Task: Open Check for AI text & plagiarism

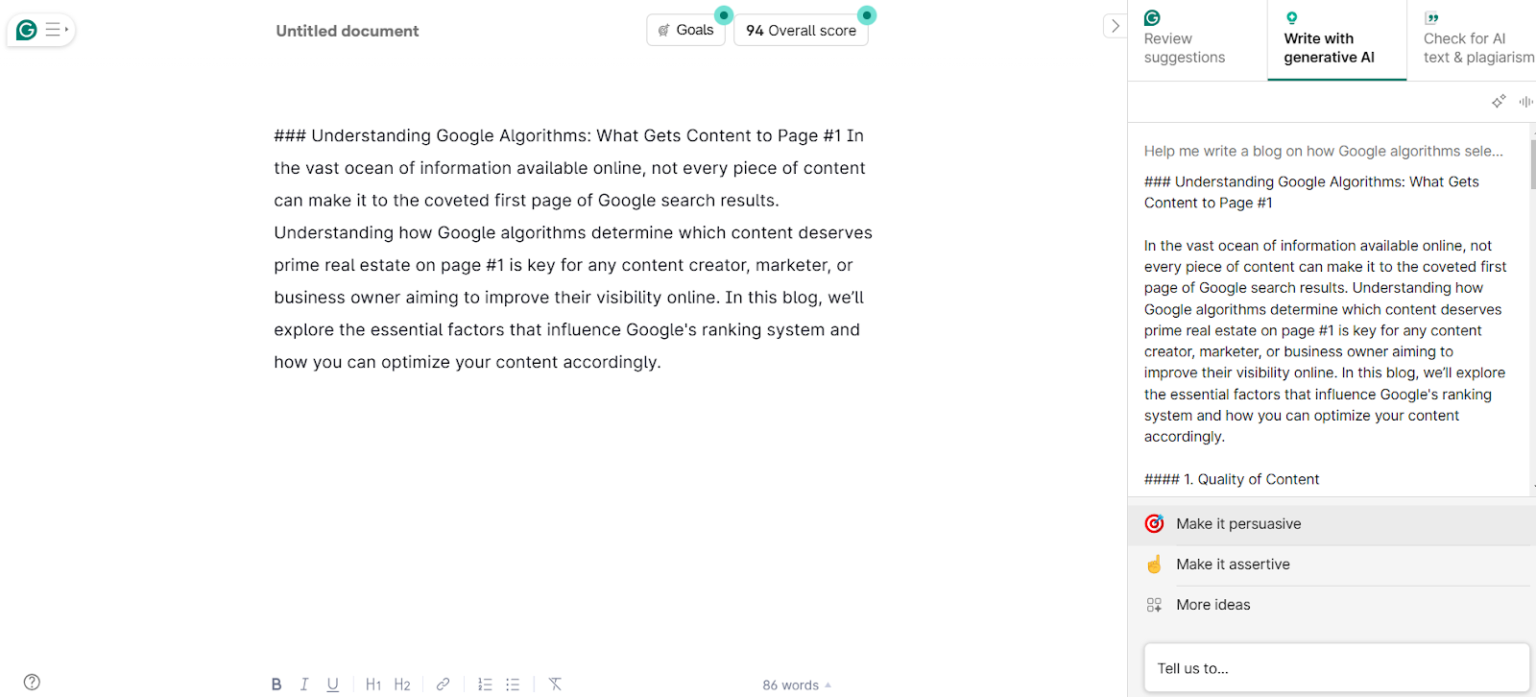Action: pos(1477,38)
